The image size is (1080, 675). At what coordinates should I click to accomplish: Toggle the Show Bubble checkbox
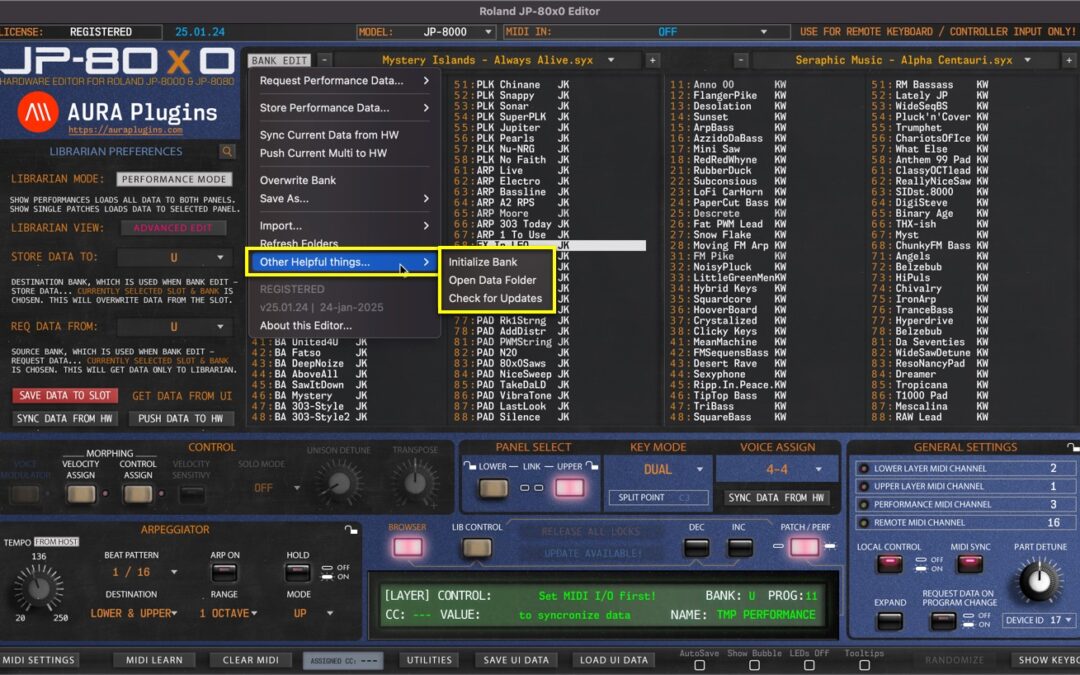pos(753,664)
